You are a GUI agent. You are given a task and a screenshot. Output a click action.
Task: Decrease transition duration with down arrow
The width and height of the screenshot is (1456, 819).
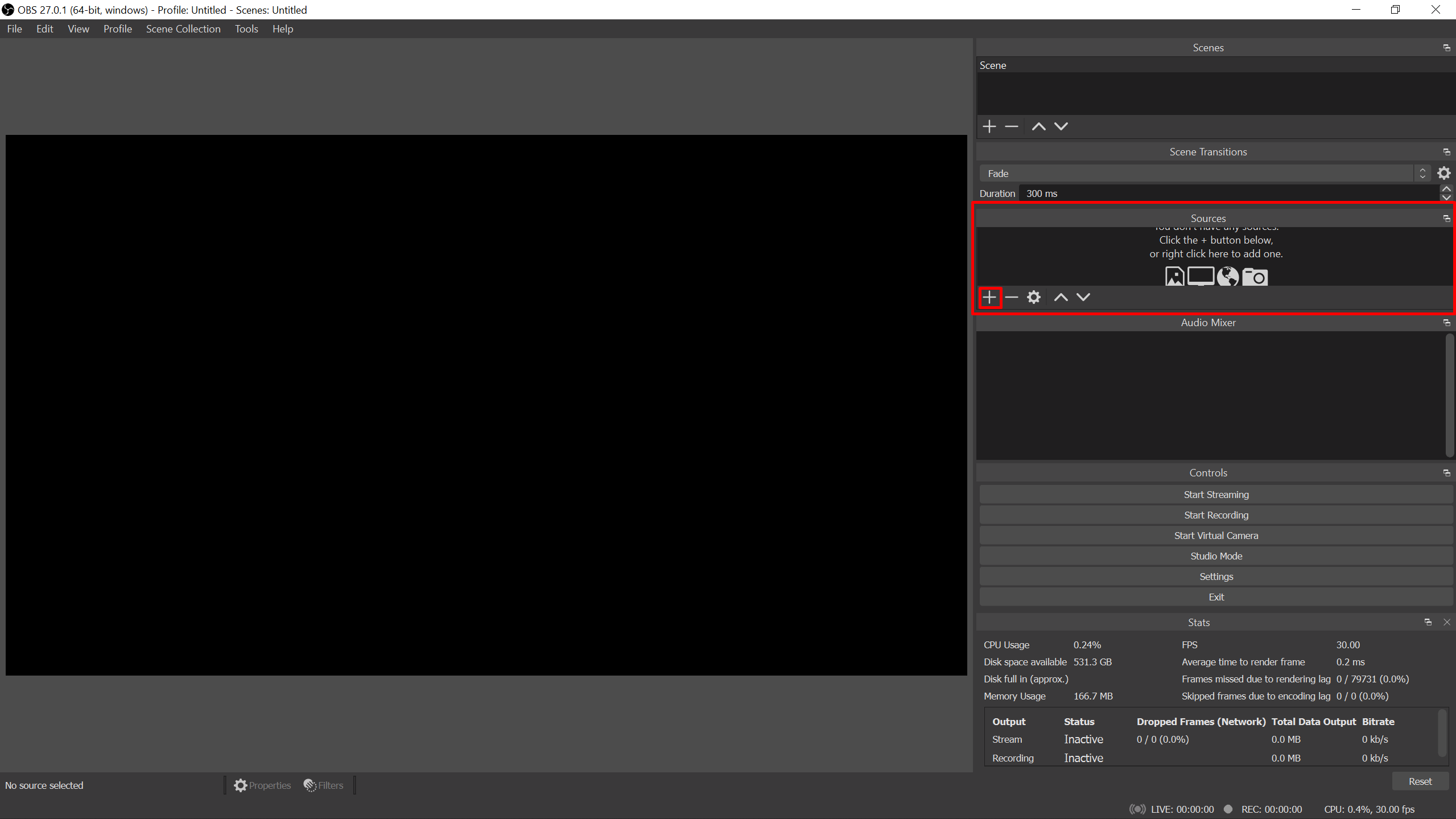coord(1446,197)
